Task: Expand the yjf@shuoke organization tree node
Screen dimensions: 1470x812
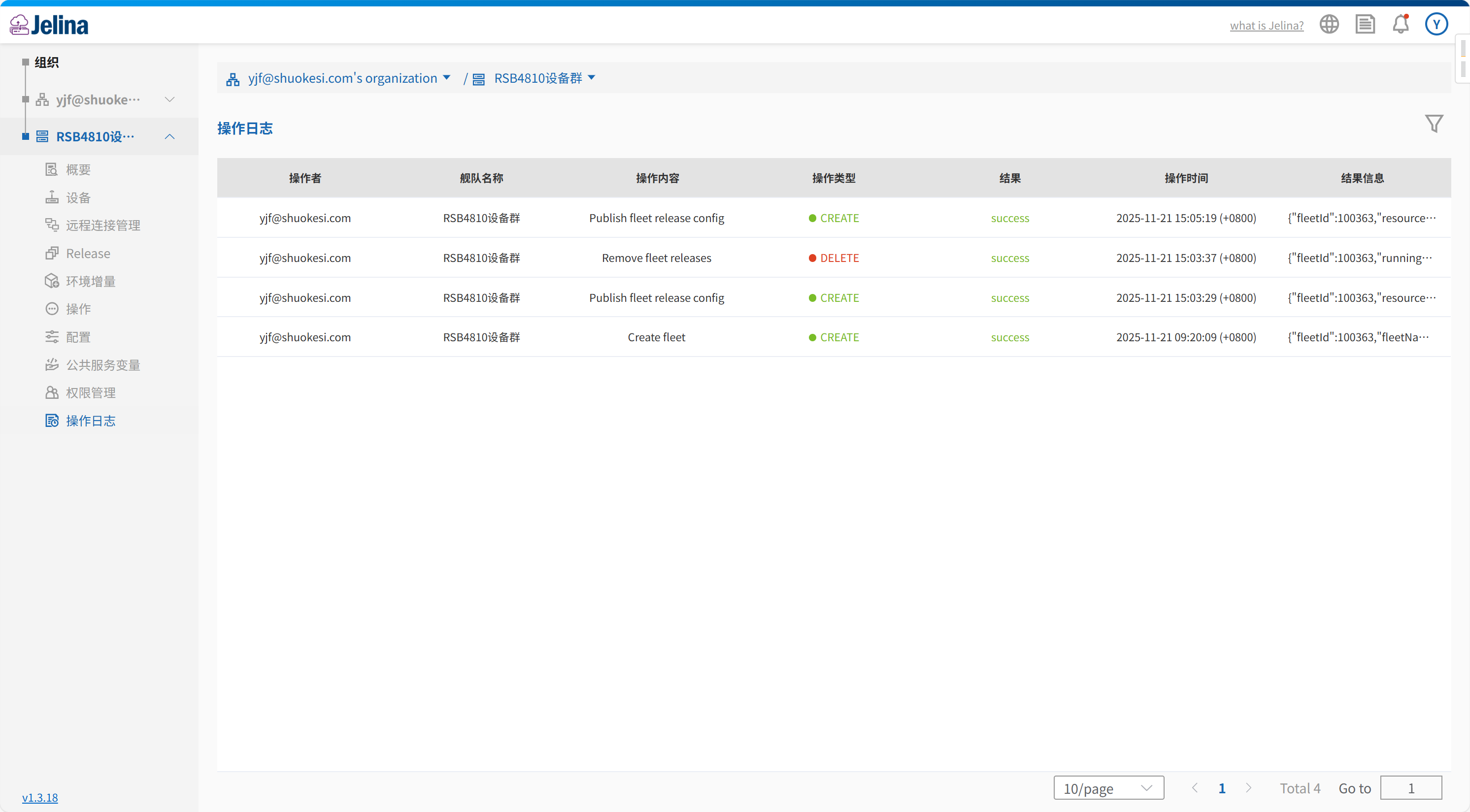Action: (169, 99)
